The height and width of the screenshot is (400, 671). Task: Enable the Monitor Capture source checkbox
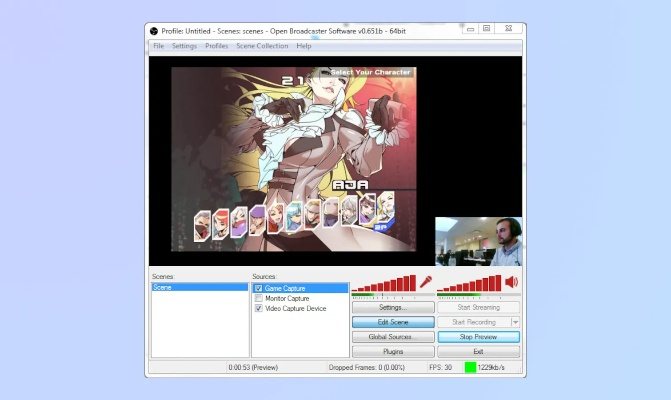tap(259, 298)
